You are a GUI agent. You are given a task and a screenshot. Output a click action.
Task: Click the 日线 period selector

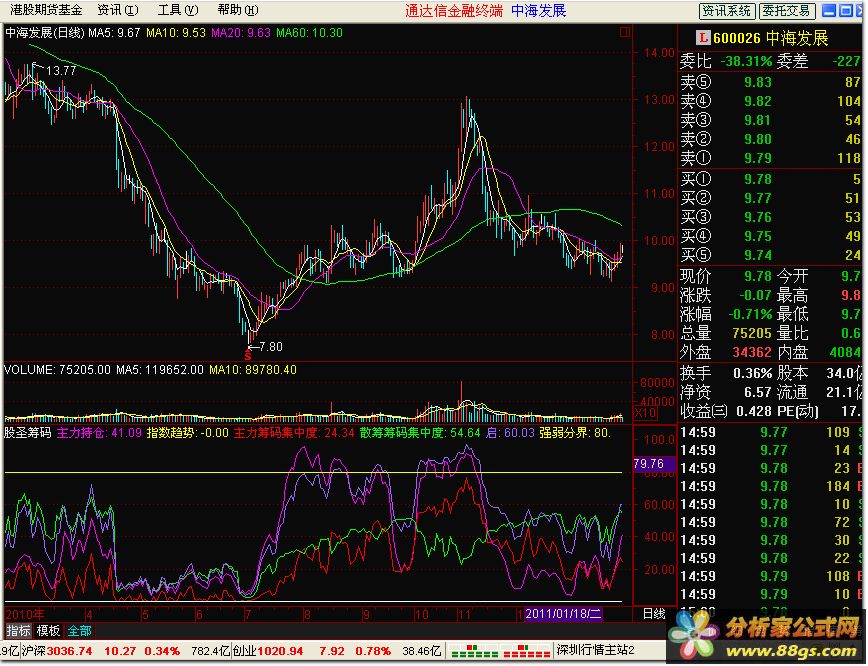(x=653, y=613)
